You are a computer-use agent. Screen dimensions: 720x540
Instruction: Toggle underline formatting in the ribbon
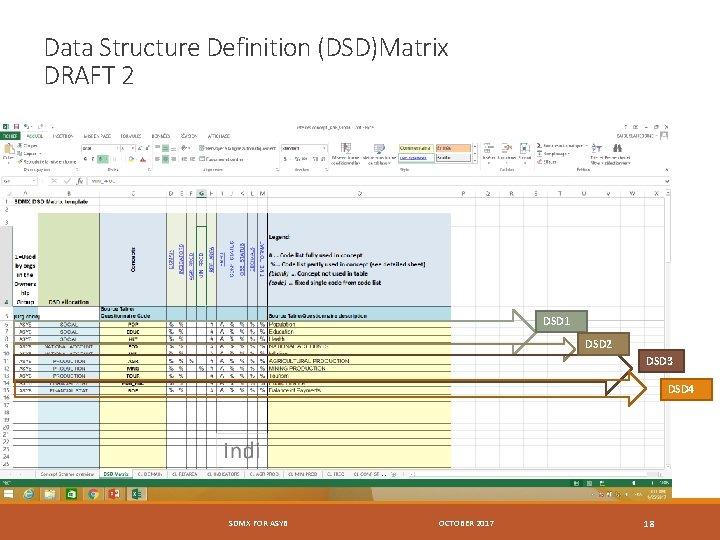tap(101, 157)
